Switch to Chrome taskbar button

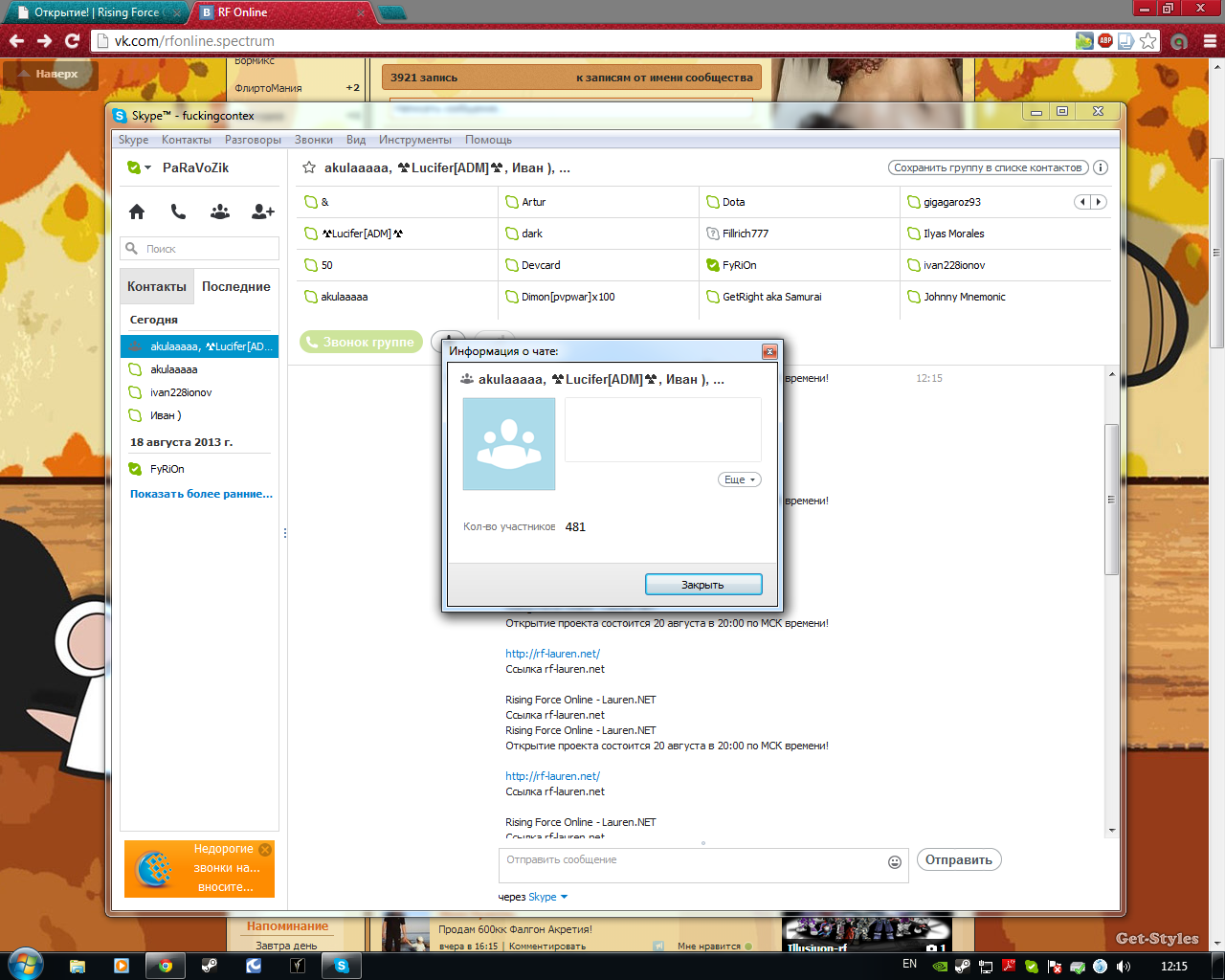166,966
